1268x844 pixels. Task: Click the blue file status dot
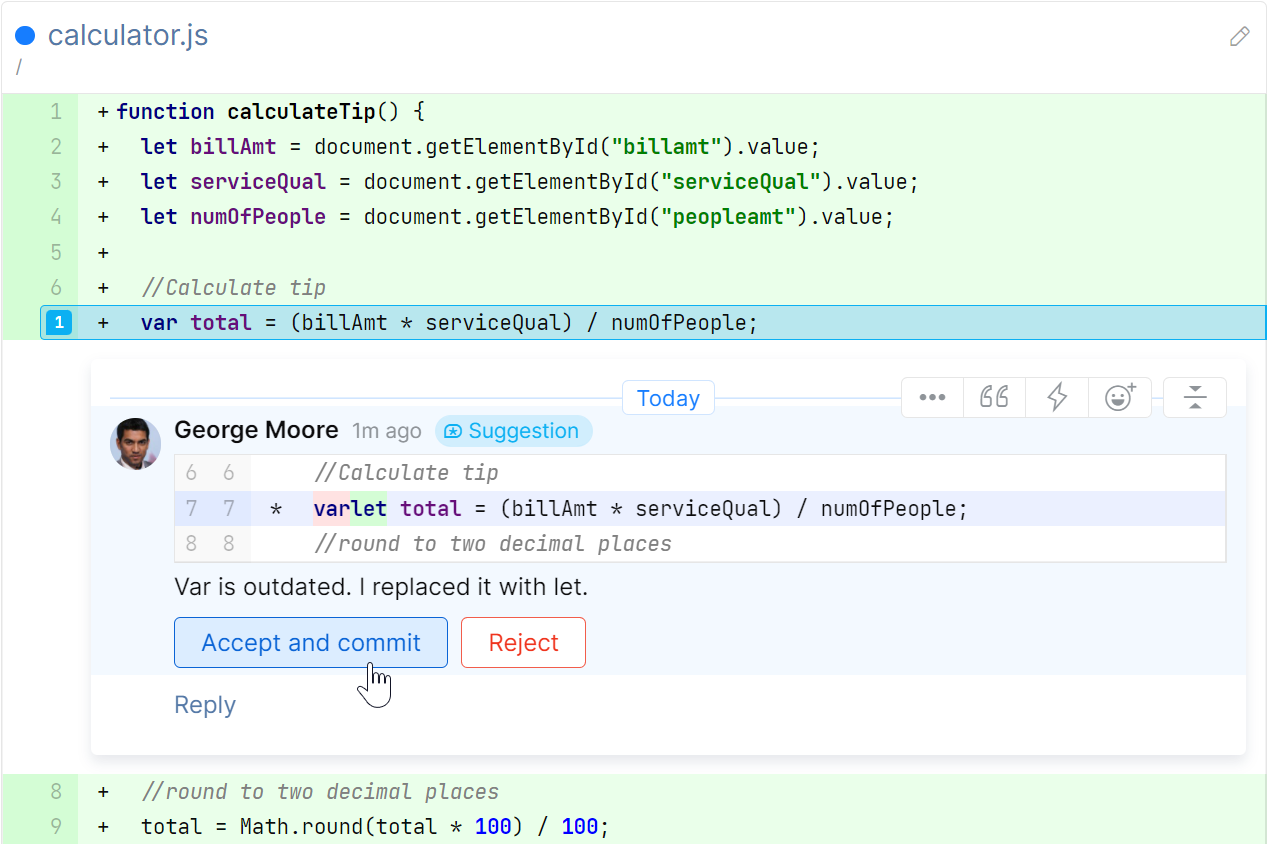tap(26, 36)
